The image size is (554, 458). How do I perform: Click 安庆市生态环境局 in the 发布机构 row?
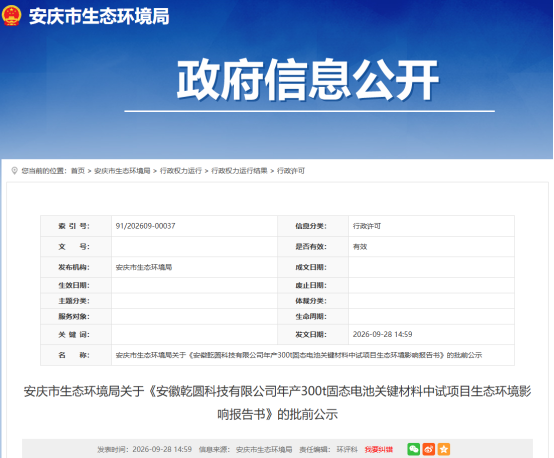pyautogui.click(x=144, y=267)
